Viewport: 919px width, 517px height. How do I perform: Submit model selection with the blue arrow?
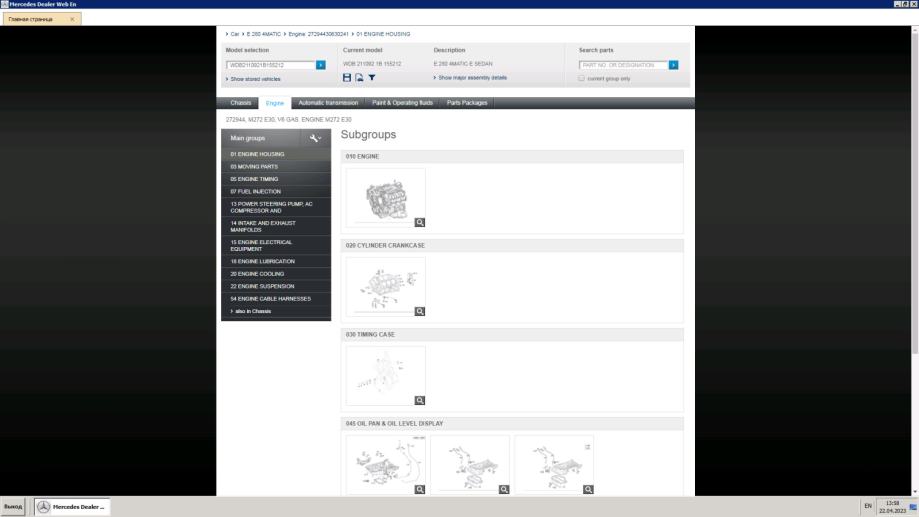coord(321,65)
